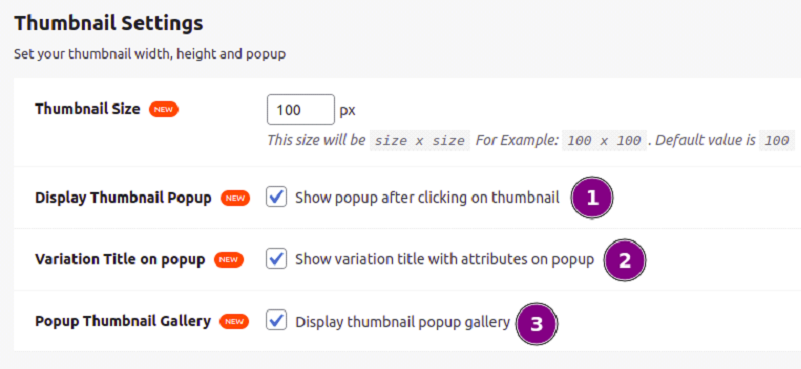Toggle Show variation title with attributes checkbox
The height and width of the screenshot is (369, 801).
[x=276, y=259]
